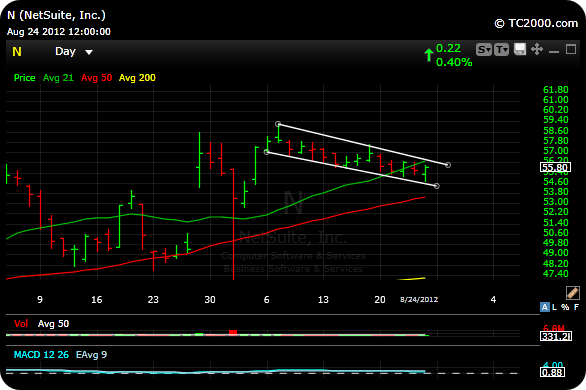Open the Day timeframe dropdown
This screenshot has width=586, height=390.
click(73, 51)
